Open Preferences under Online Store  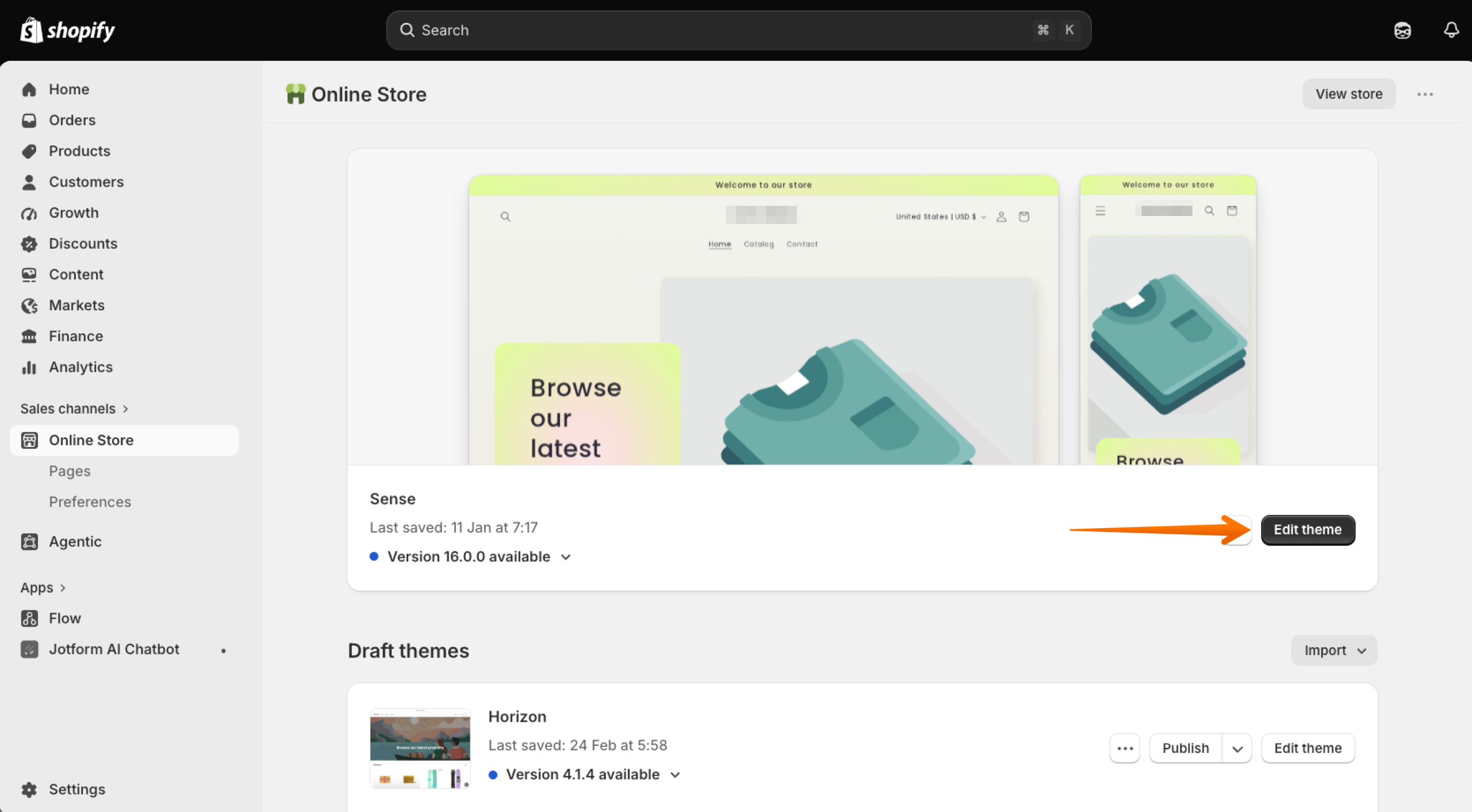tap(90, 502)
